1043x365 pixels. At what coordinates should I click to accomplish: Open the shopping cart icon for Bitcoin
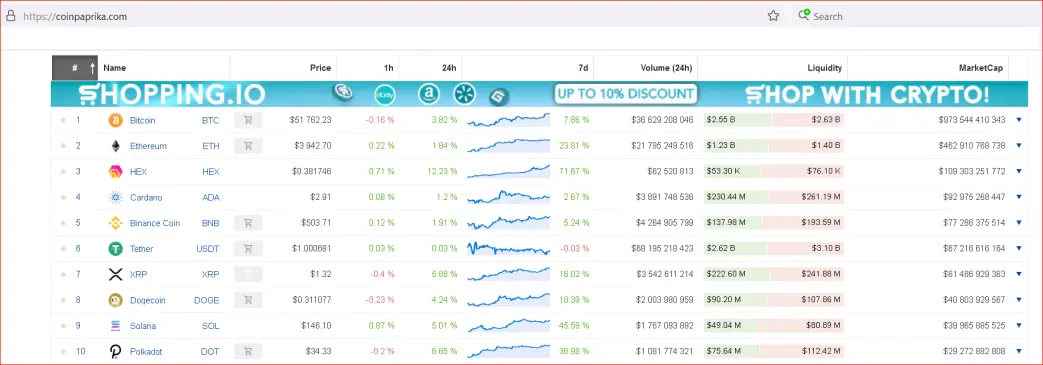click(248, 120)
